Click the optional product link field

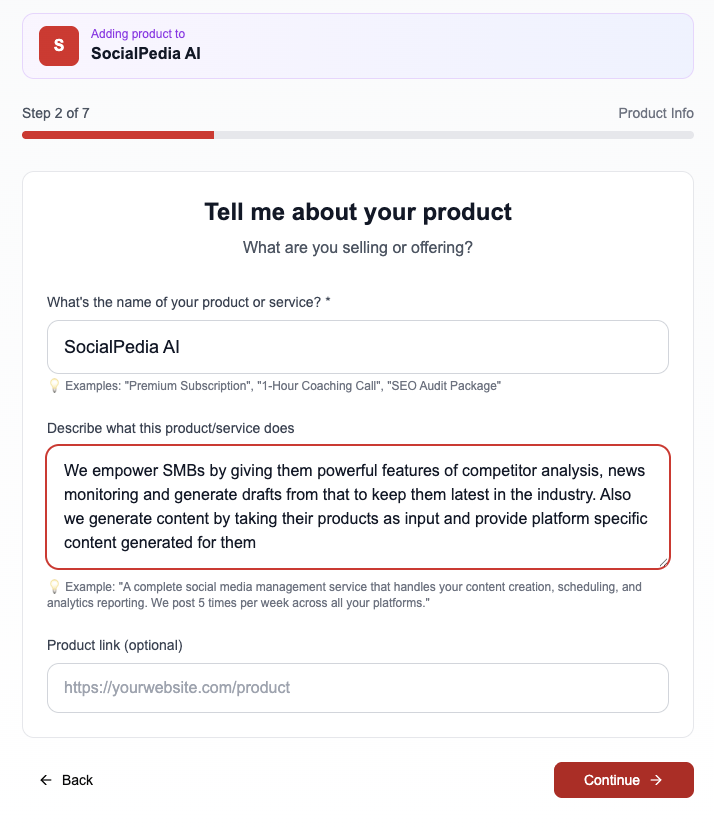coord(357,687)
